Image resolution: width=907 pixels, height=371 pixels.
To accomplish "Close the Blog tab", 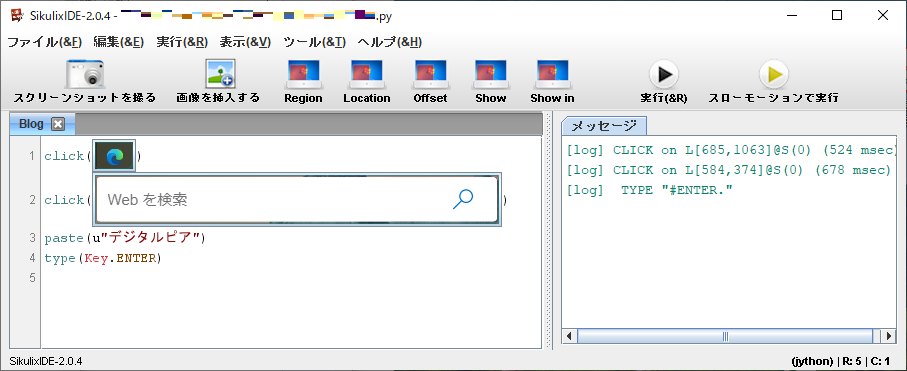I will (58, 124).
